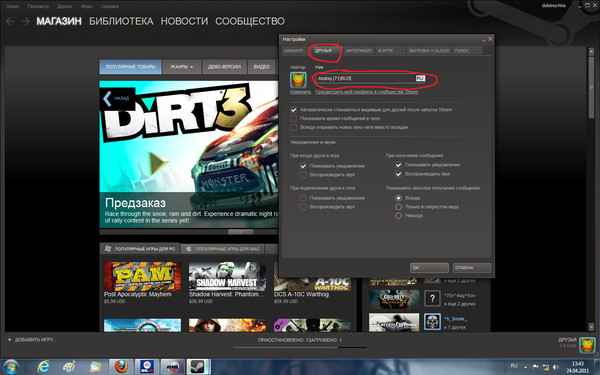Click the volume speaker tray icon
The image size is (600, 375).
pos(556,367)
